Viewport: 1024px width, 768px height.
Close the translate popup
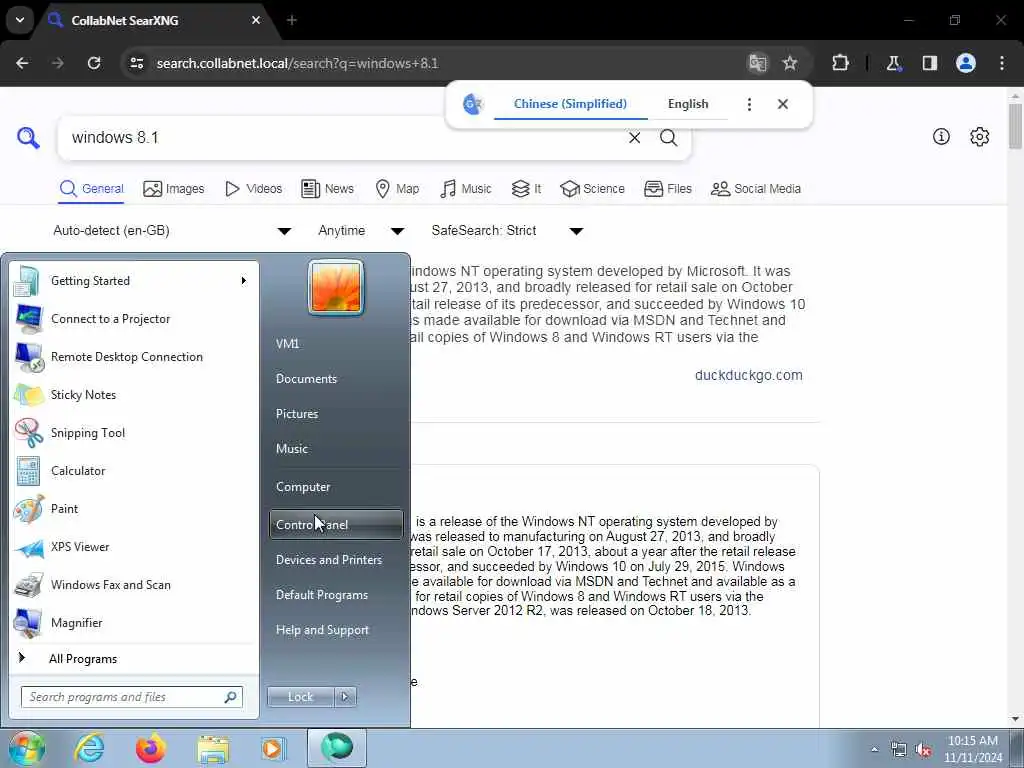click(783, 104)
